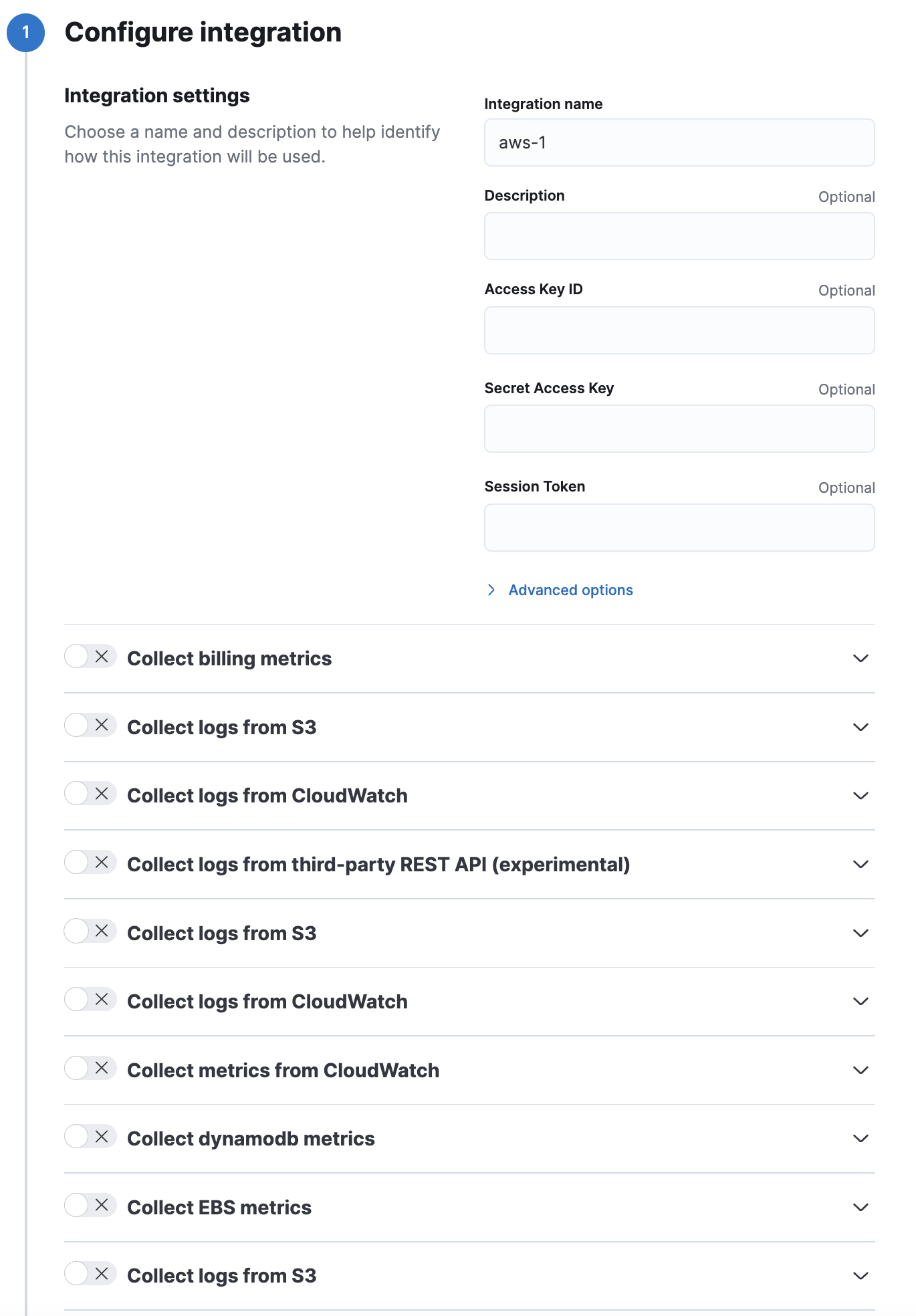Enable the Collect billing metrics toggle
916x1316 pixels.
click(x=90, y=657)
